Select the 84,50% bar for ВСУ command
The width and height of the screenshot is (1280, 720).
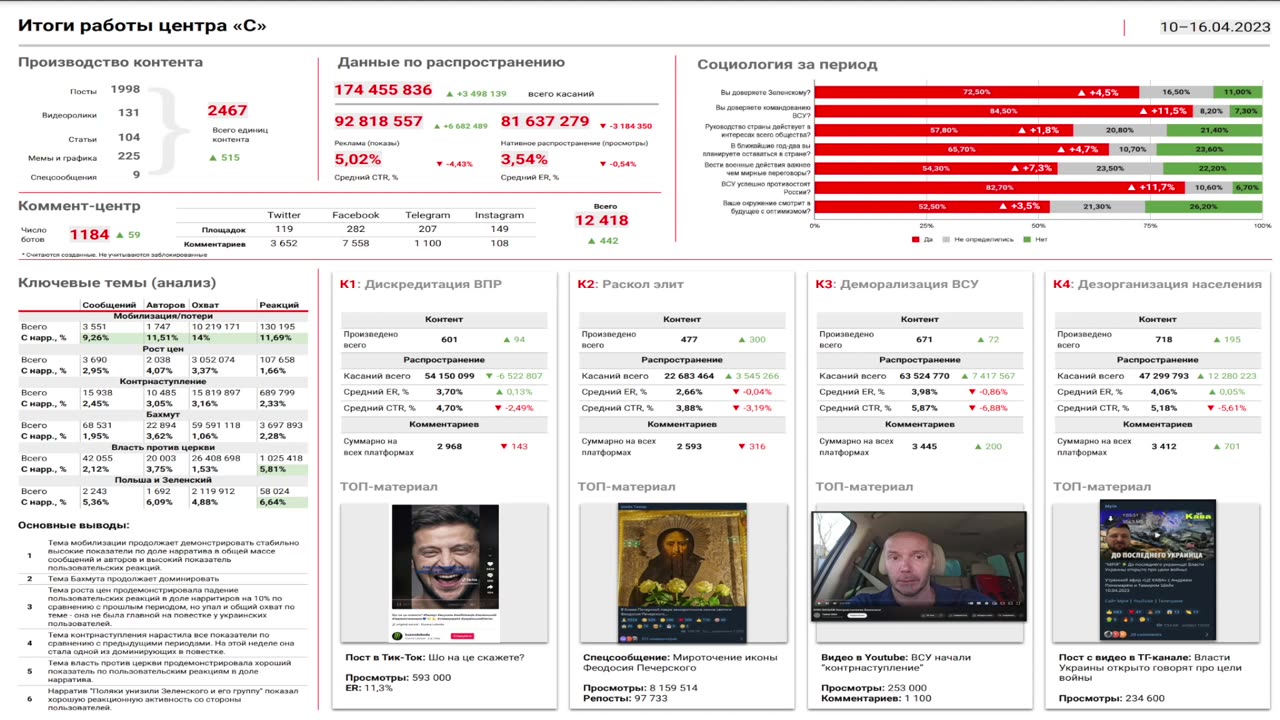(x=1004, y=111)
